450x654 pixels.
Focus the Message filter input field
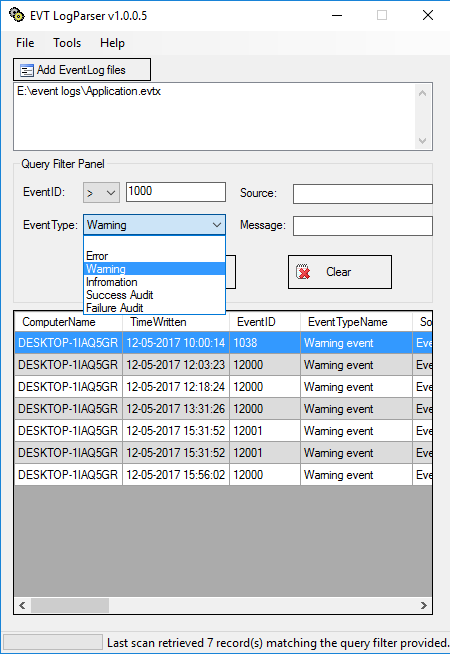pos(362,226)
